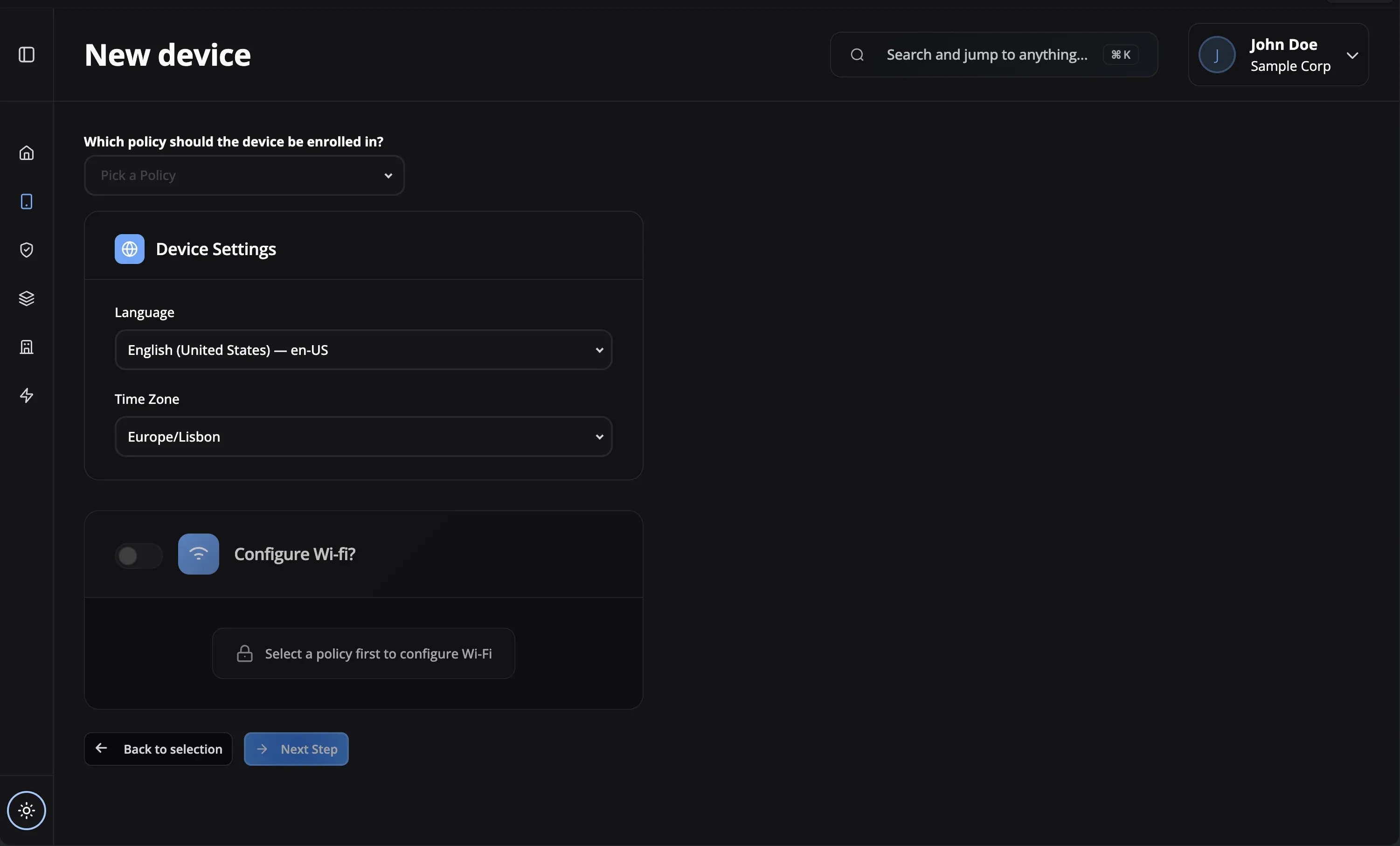This screenshot has height=846, width=1400.
Task: Open the organization building icon in sidebar
Action: (26, 347)
